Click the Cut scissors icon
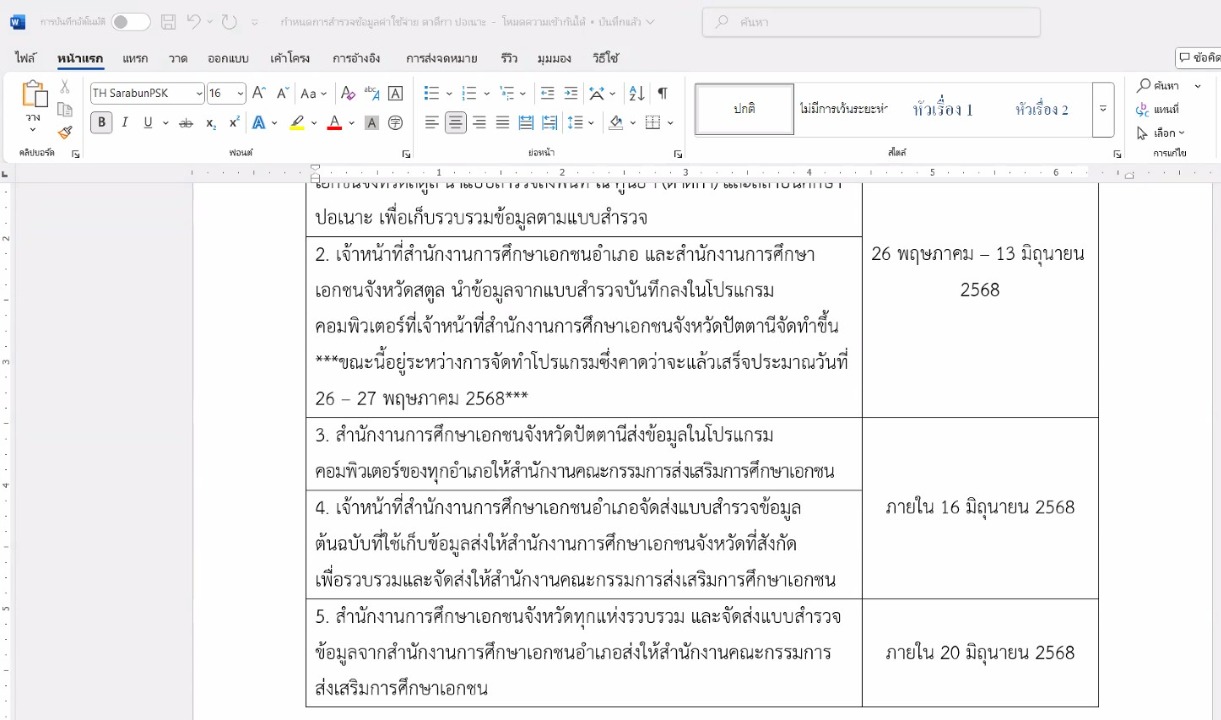 (65, 87)
